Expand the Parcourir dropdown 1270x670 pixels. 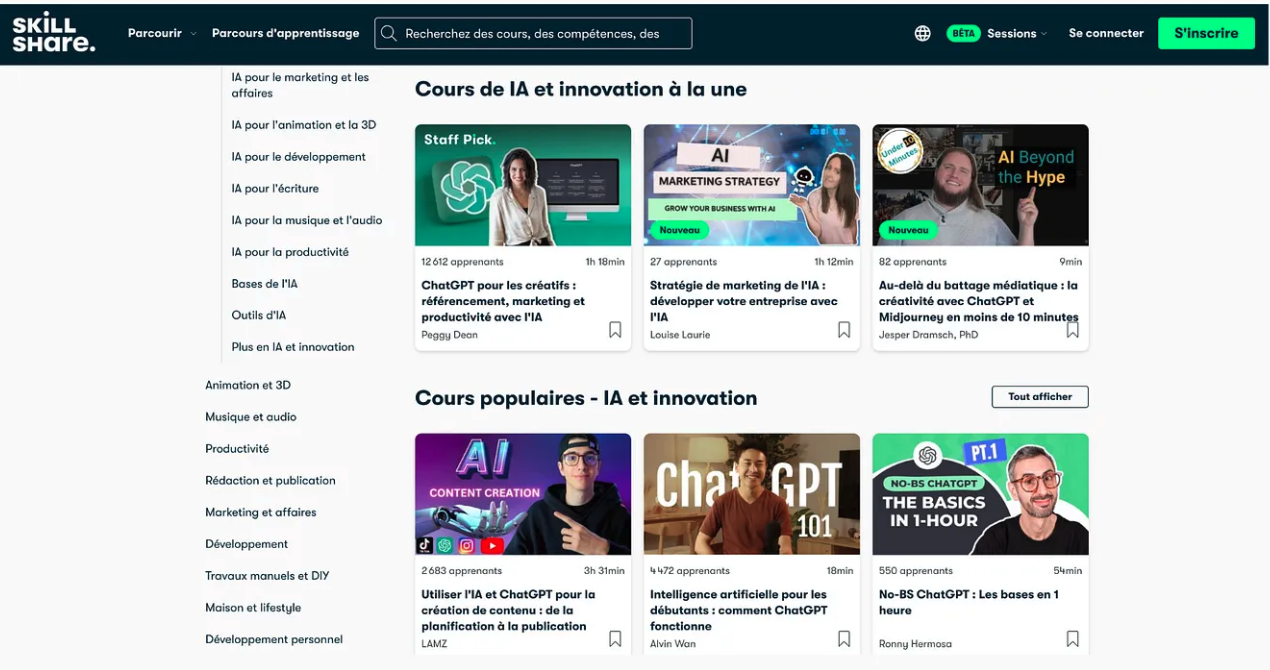point(162,33)
